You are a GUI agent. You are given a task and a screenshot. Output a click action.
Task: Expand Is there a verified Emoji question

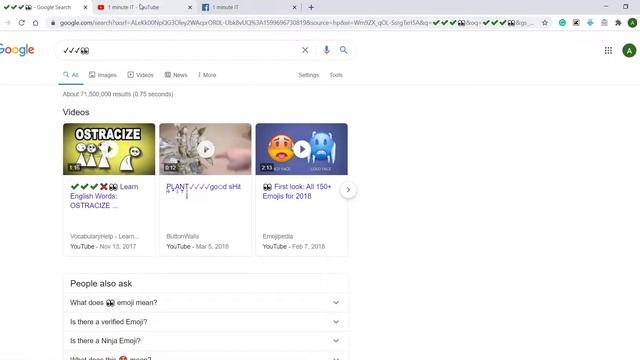pyautogui.click(x=206, y=322)
